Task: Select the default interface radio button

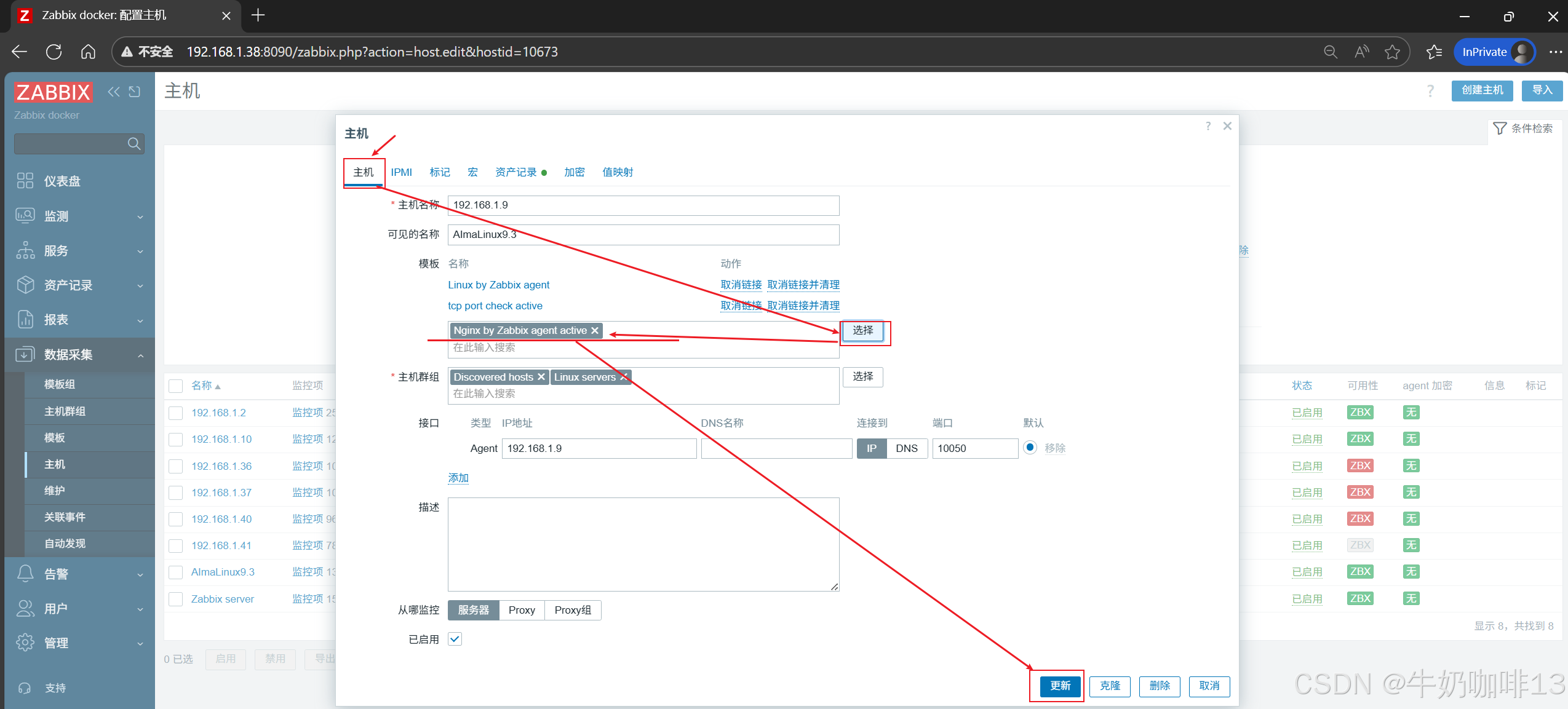Action: tap(1030, 448)
